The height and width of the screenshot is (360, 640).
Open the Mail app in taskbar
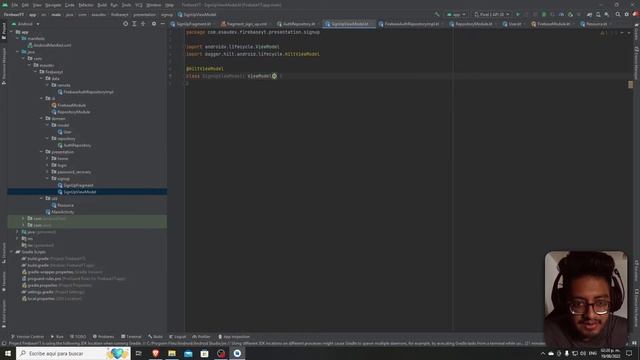click(188, 353)
